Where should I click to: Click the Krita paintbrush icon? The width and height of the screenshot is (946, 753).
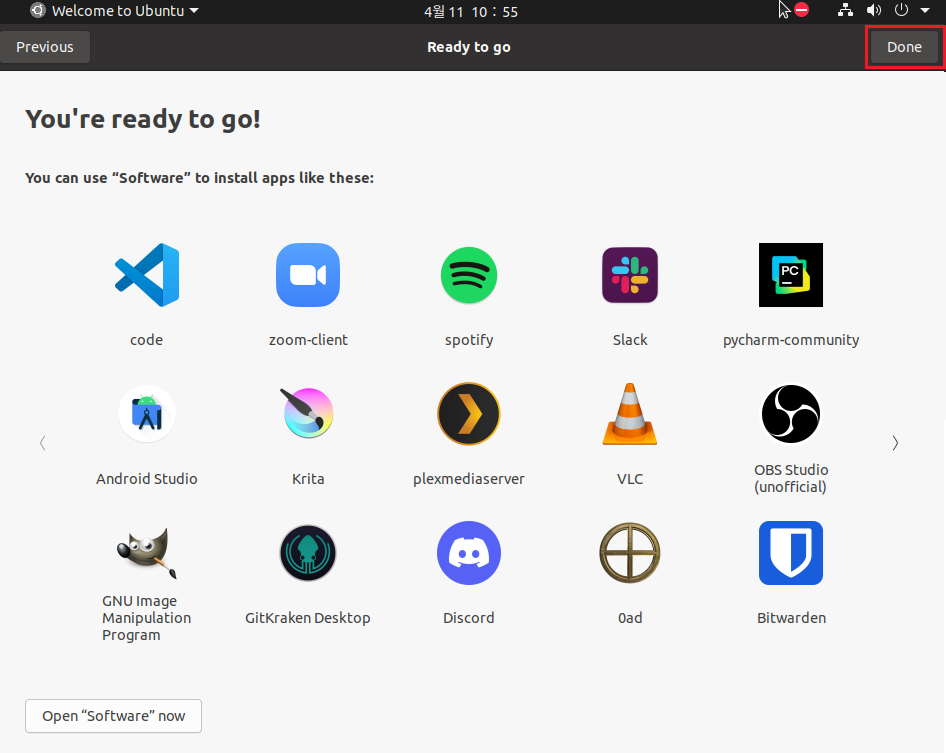pos(308,413)
